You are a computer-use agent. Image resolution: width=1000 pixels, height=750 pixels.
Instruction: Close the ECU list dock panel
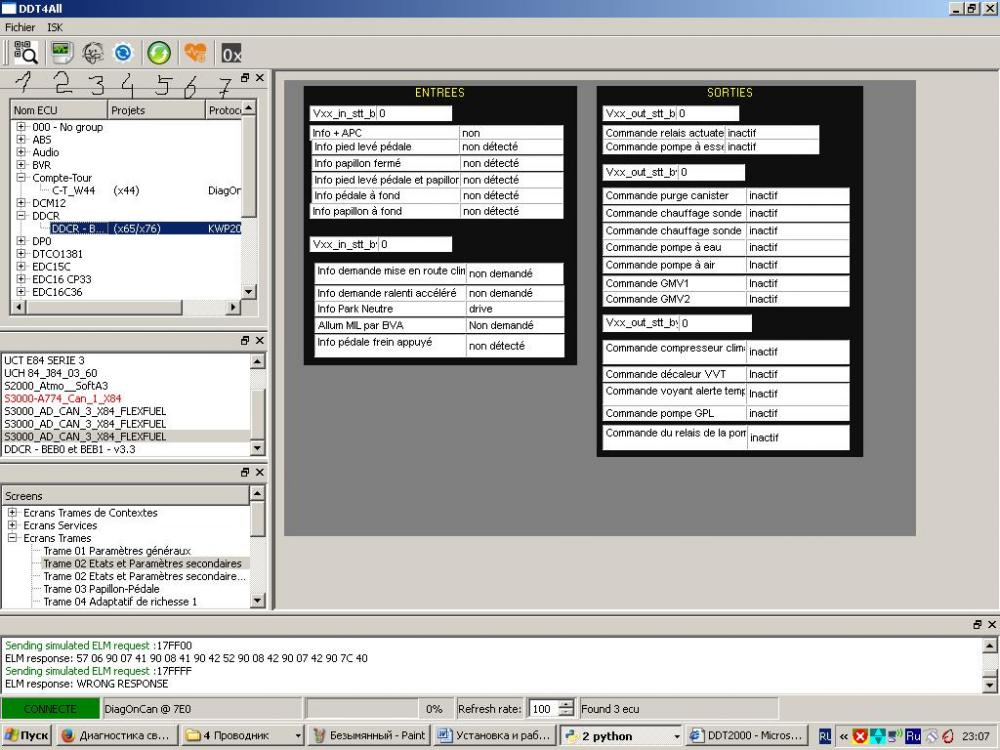[x=260, y=78]
